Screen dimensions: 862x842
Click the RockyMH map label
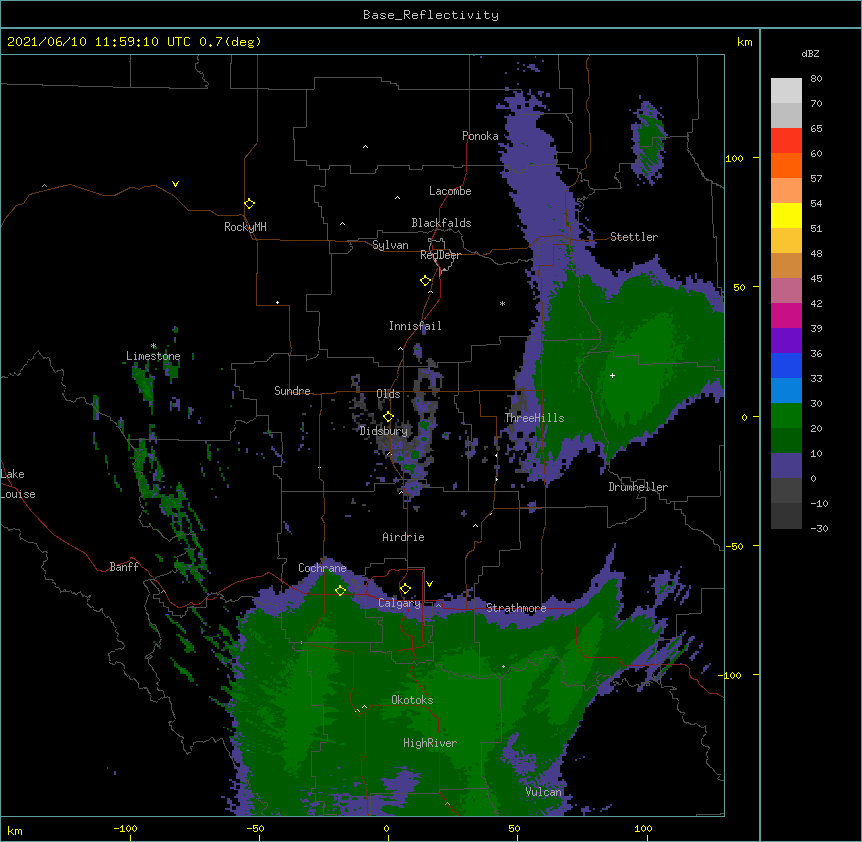tap(245, 227)
